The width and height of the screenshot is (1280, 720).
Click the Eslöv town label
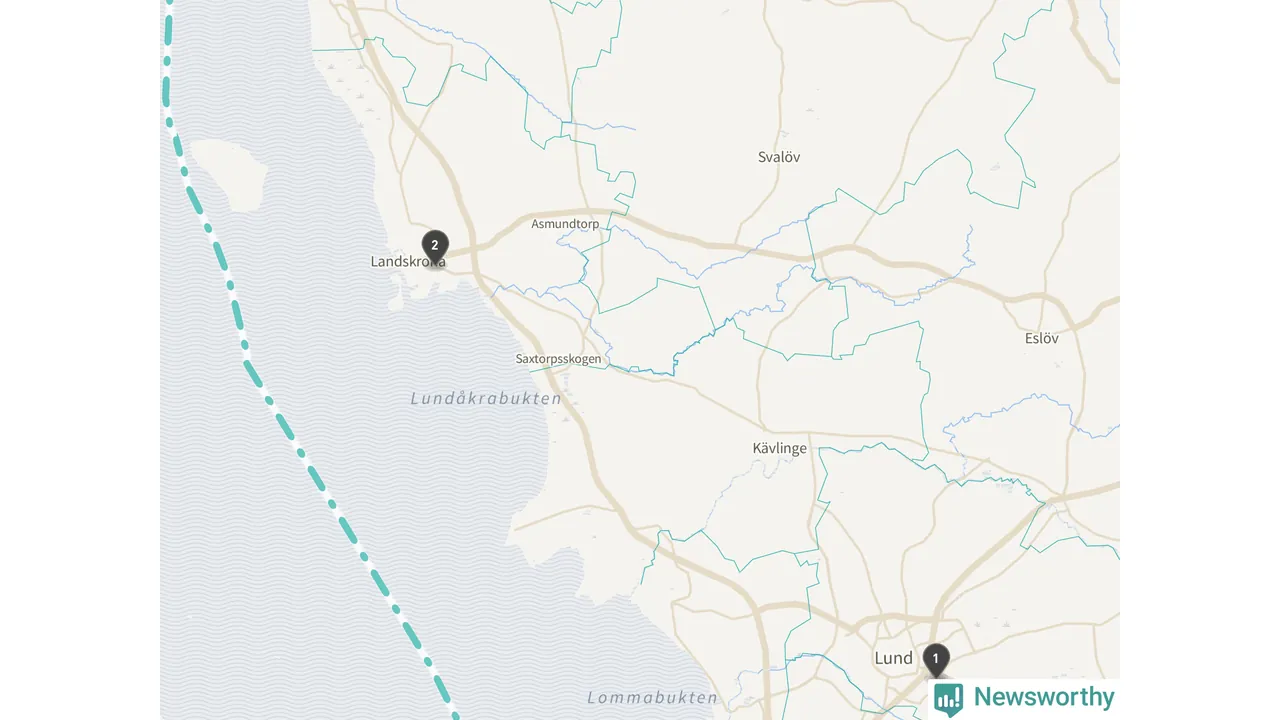click(1041, 338)
